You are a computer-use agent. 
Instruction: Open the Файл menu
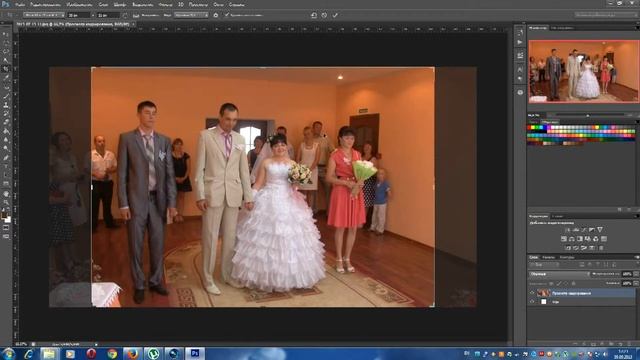tap(21, 4)
